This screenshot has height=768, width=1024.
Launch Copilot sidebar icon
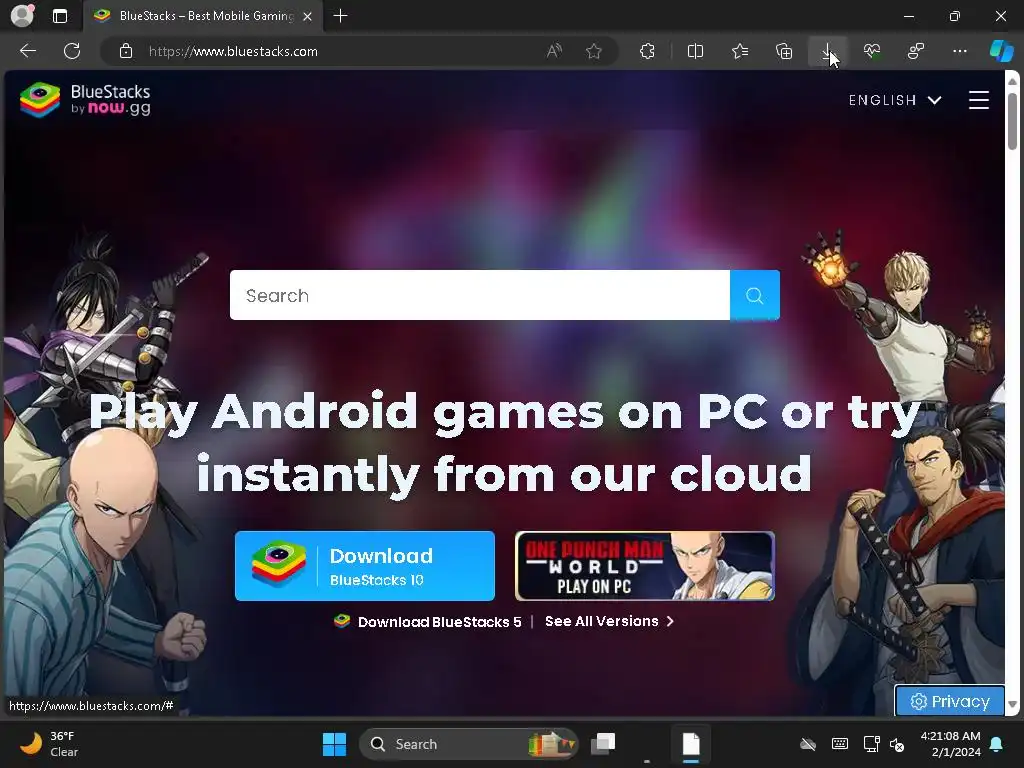tap(1001, 51)
